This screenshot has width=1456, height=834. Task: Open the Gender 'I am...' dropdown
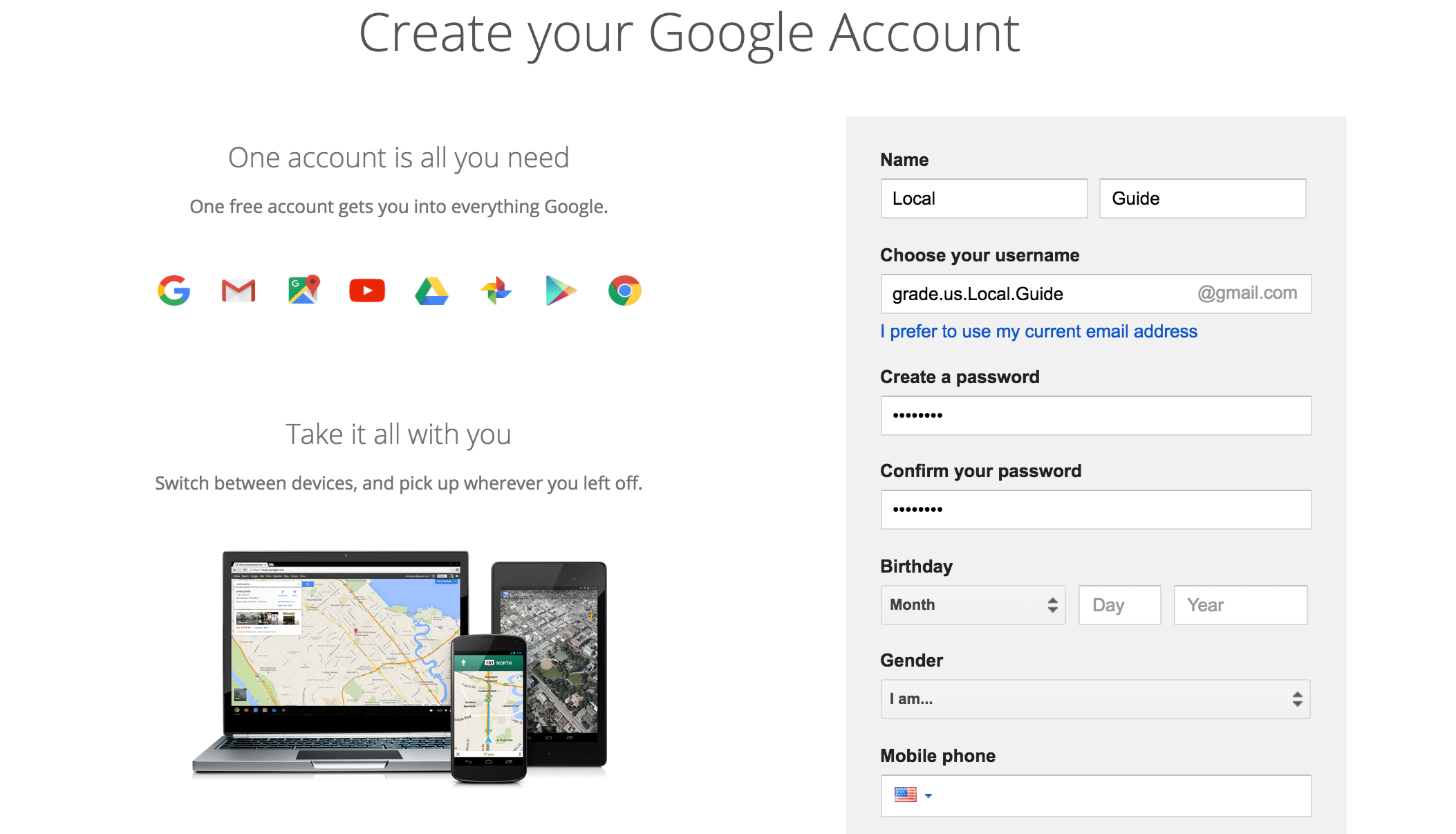tap(1095, 699)
